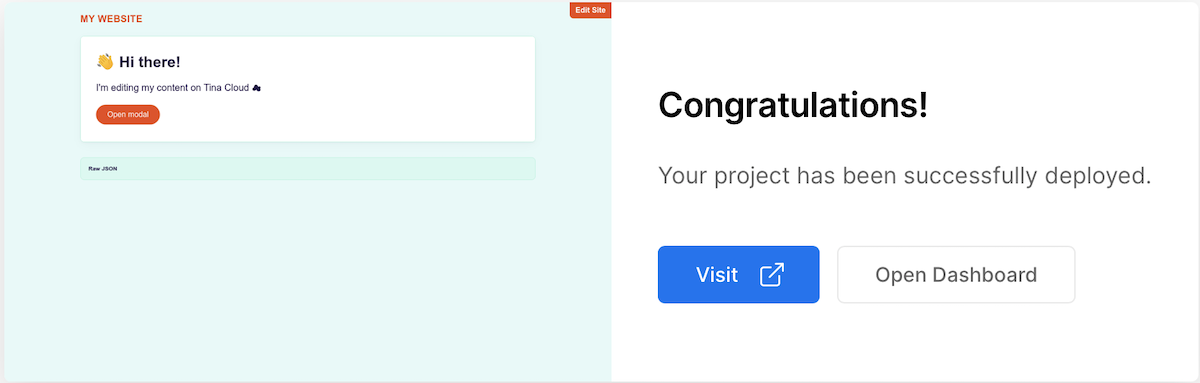
Task: Click the waving hand emoji
Action: pos(105,62)
